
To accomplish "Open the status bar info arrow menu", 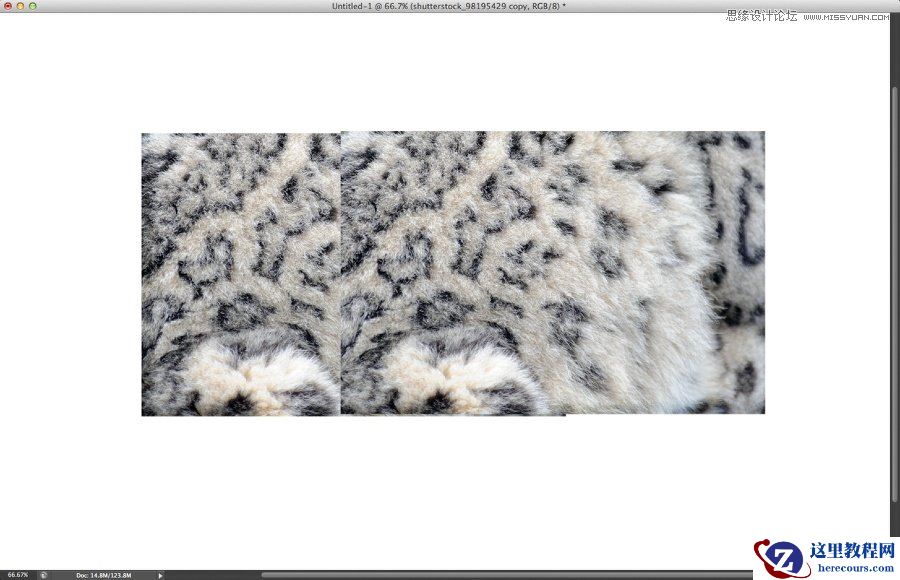I will (x=160, y=575).
